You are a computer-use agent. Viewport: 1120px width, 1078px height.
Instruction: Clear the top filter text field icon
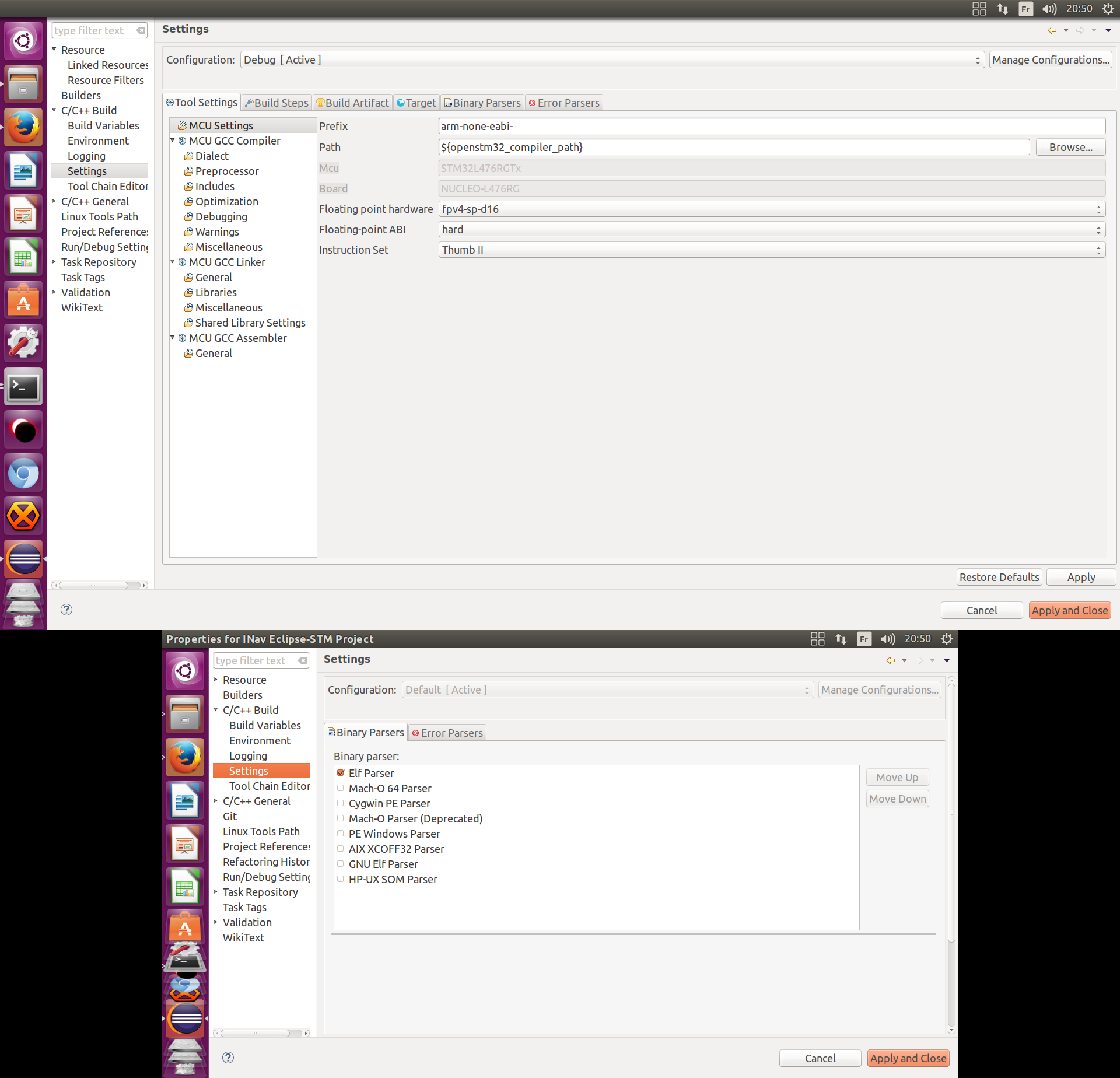141,30
